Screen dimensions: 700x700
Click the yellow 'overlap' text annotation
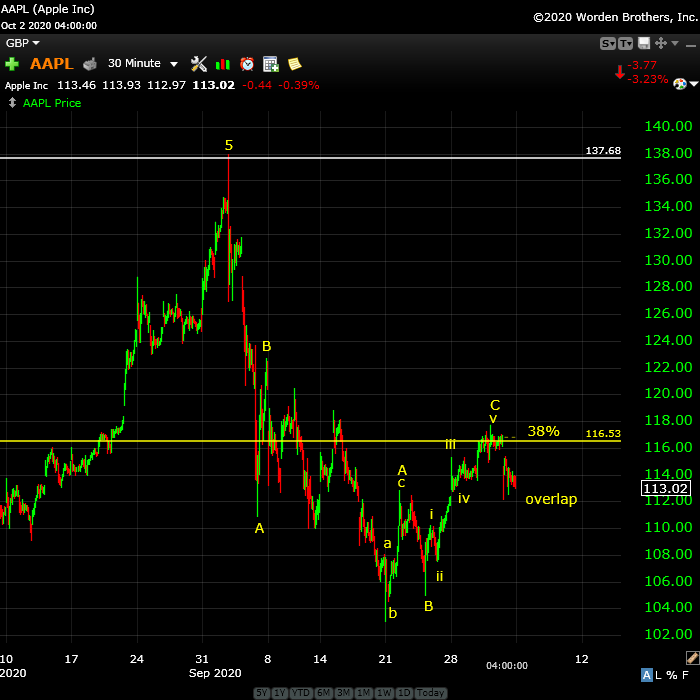pos(551,499)
